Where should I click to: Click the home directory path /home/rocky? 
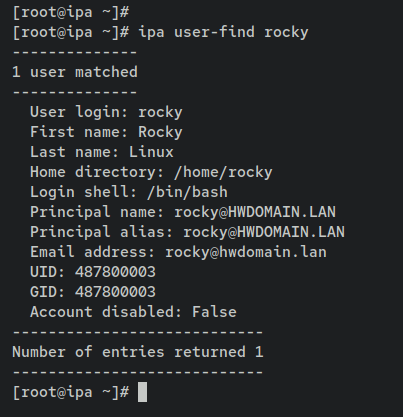(x=223, y=172)
